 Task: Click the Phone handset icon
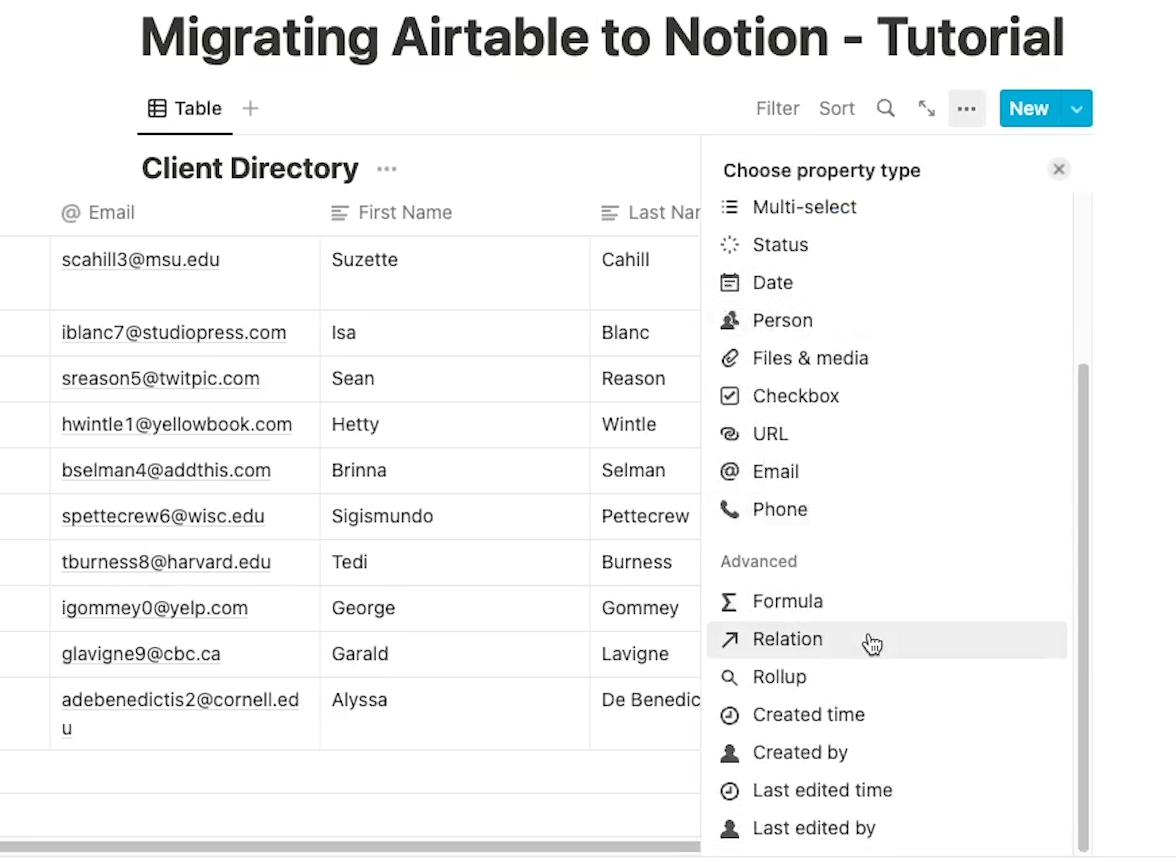click(x=730, y=510)
